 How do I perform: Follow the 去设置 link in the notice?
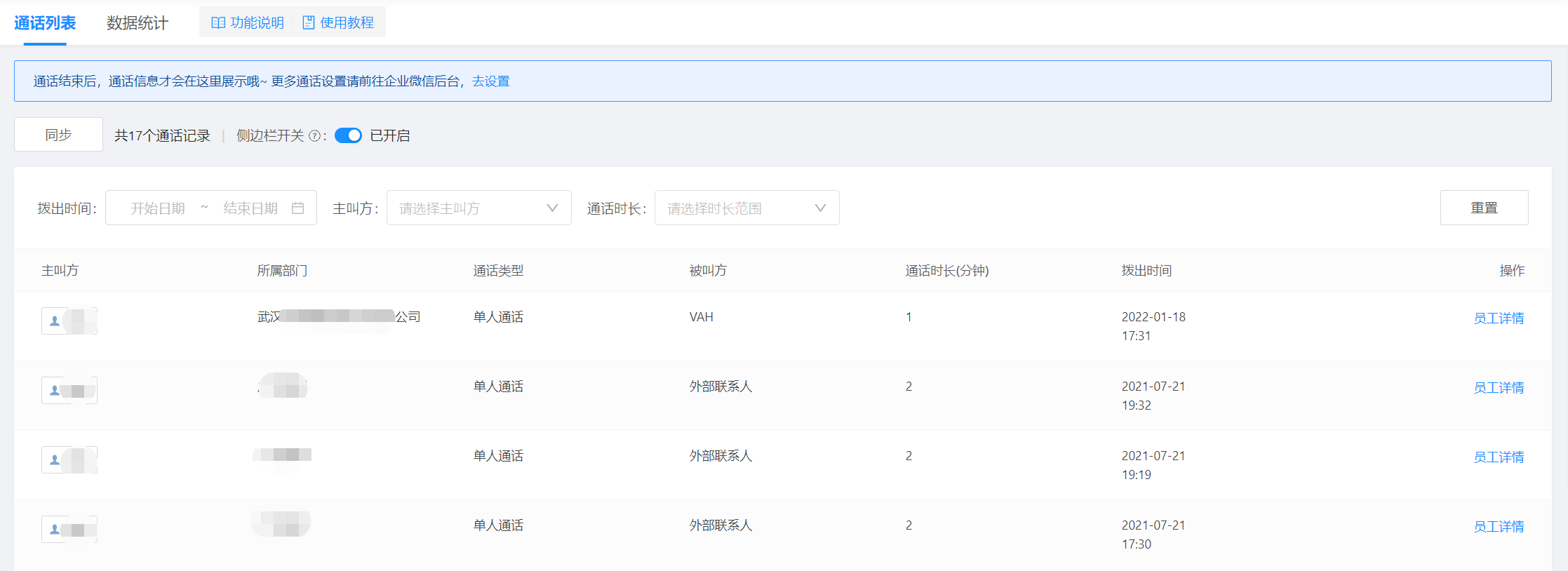[490, 81]
